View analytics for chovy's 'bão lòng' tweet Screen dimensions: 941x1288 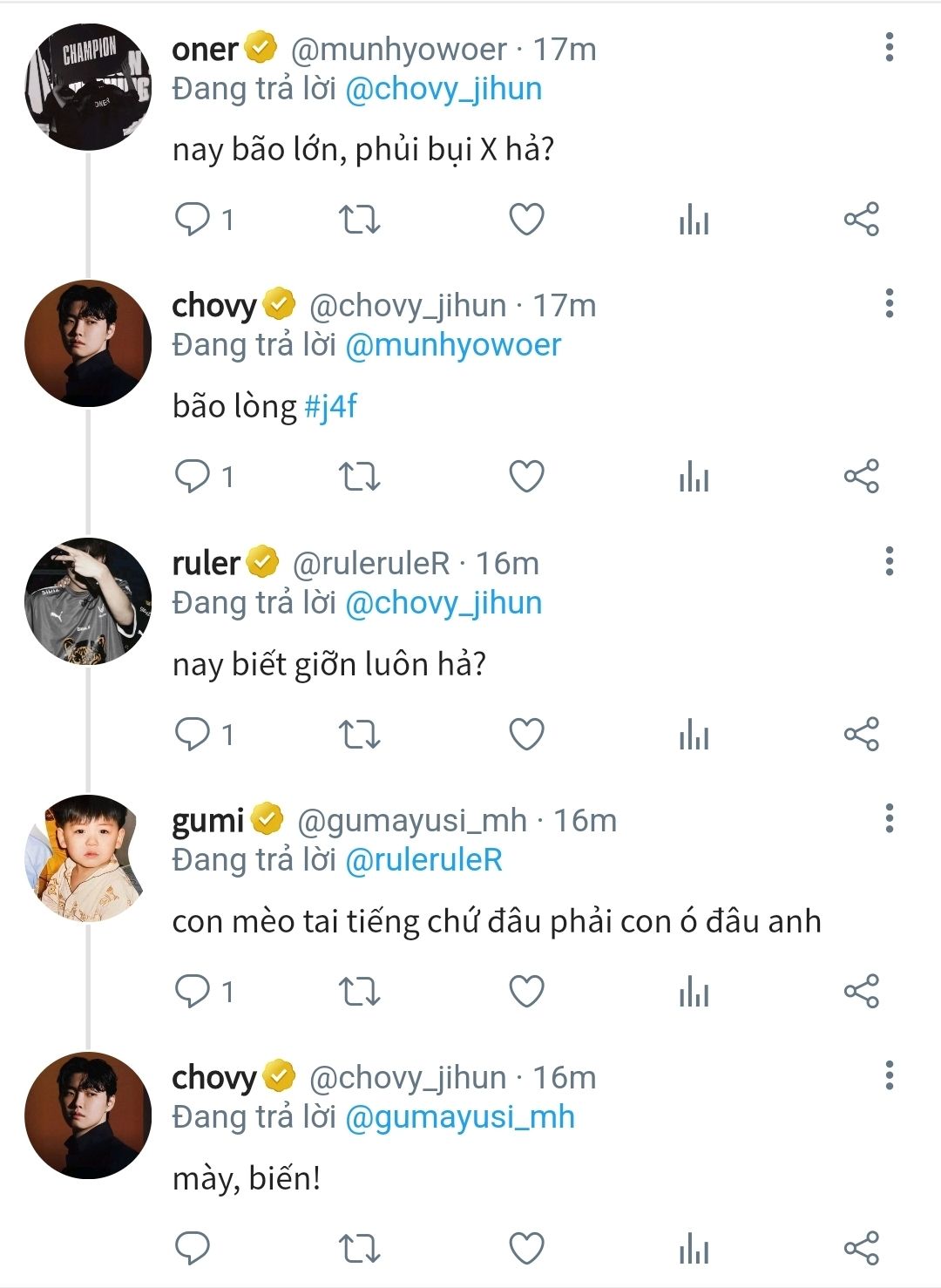click(694, 477)
